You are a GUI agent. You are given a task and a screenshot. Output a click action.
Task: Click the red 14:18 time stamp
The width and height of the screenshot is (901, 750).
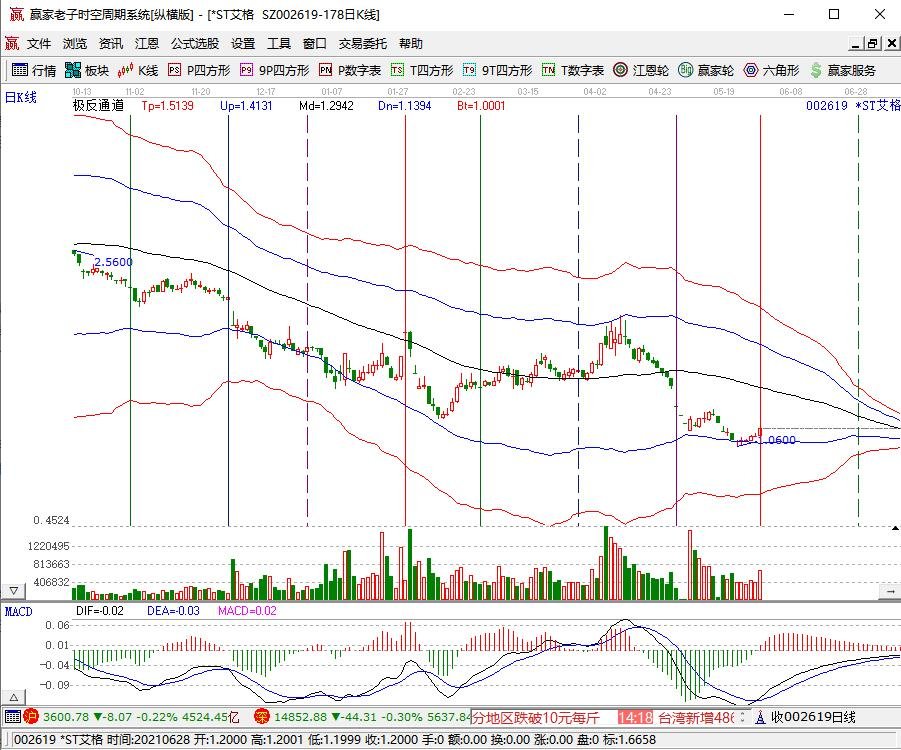(636, 717)
